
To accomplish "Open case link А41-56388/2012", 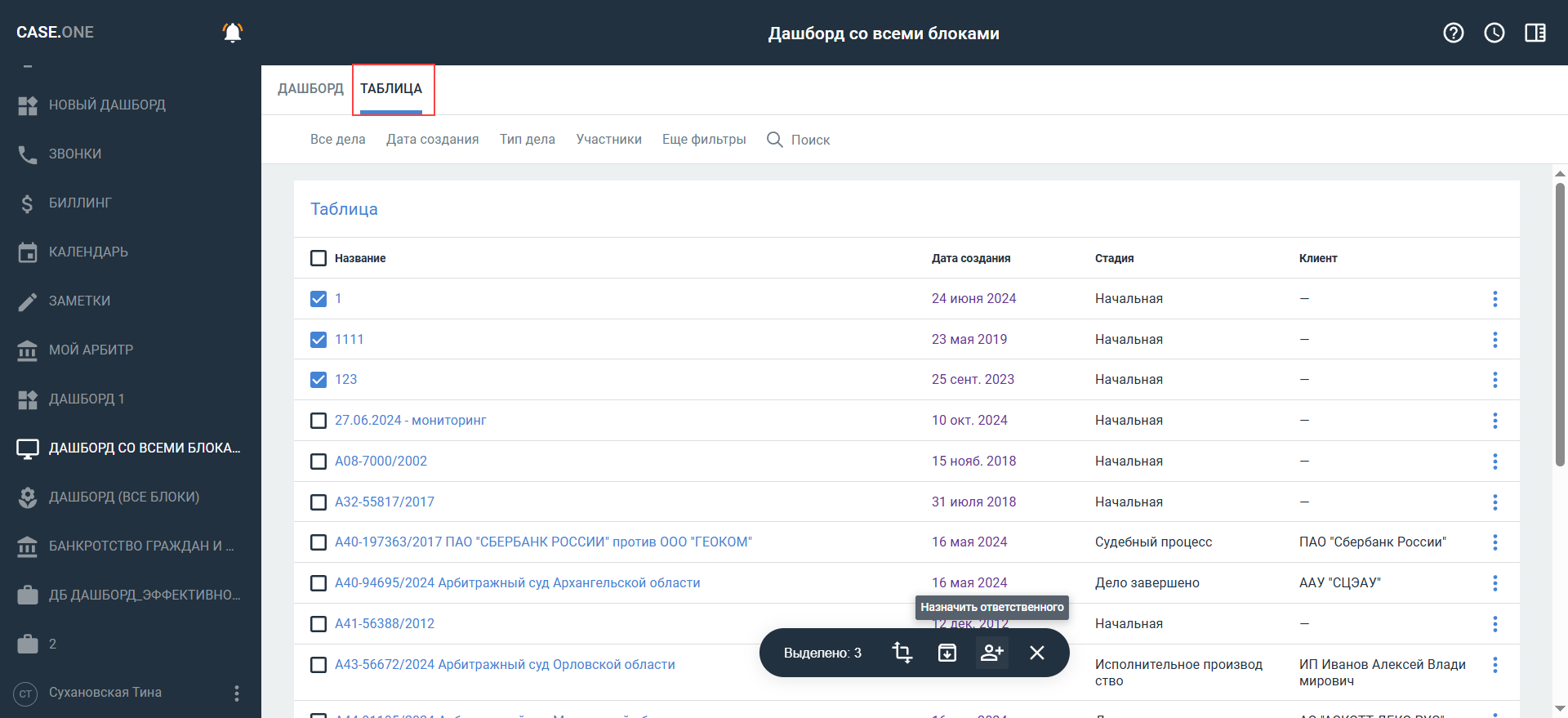I will [385, 624].
